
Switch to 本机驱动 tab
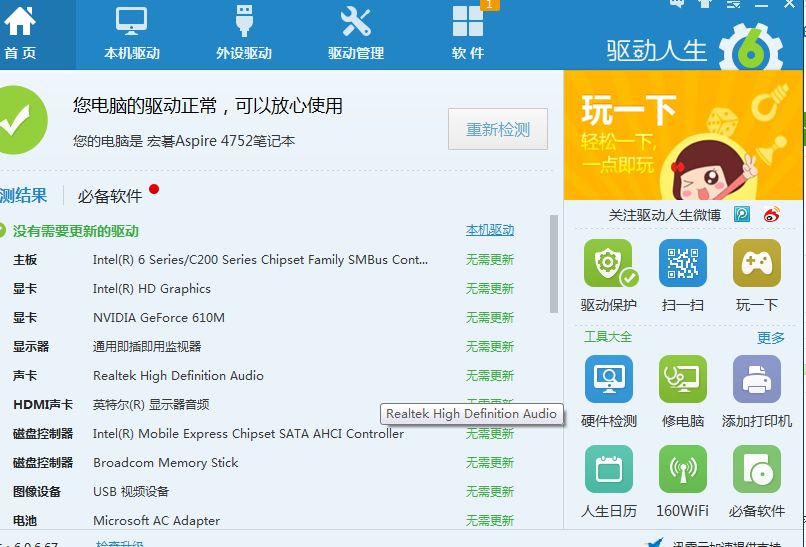pyautogui.click(x=132, y=34)
